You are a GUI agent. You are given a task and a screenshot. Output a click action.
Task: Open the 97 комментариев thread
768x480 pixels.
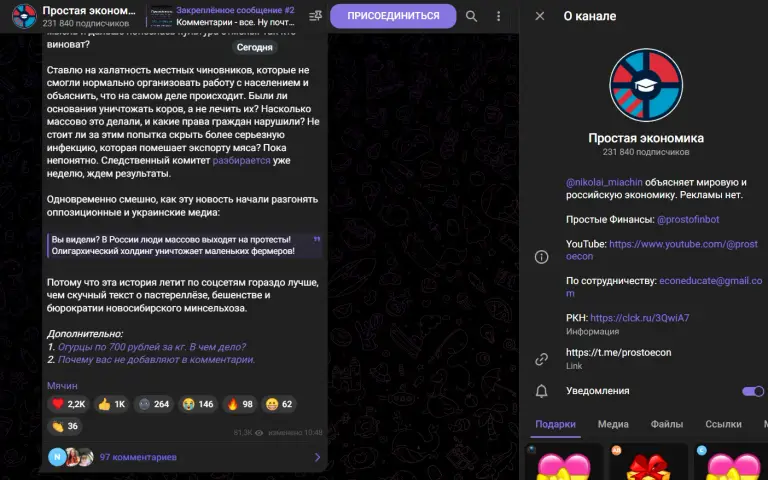185,457
